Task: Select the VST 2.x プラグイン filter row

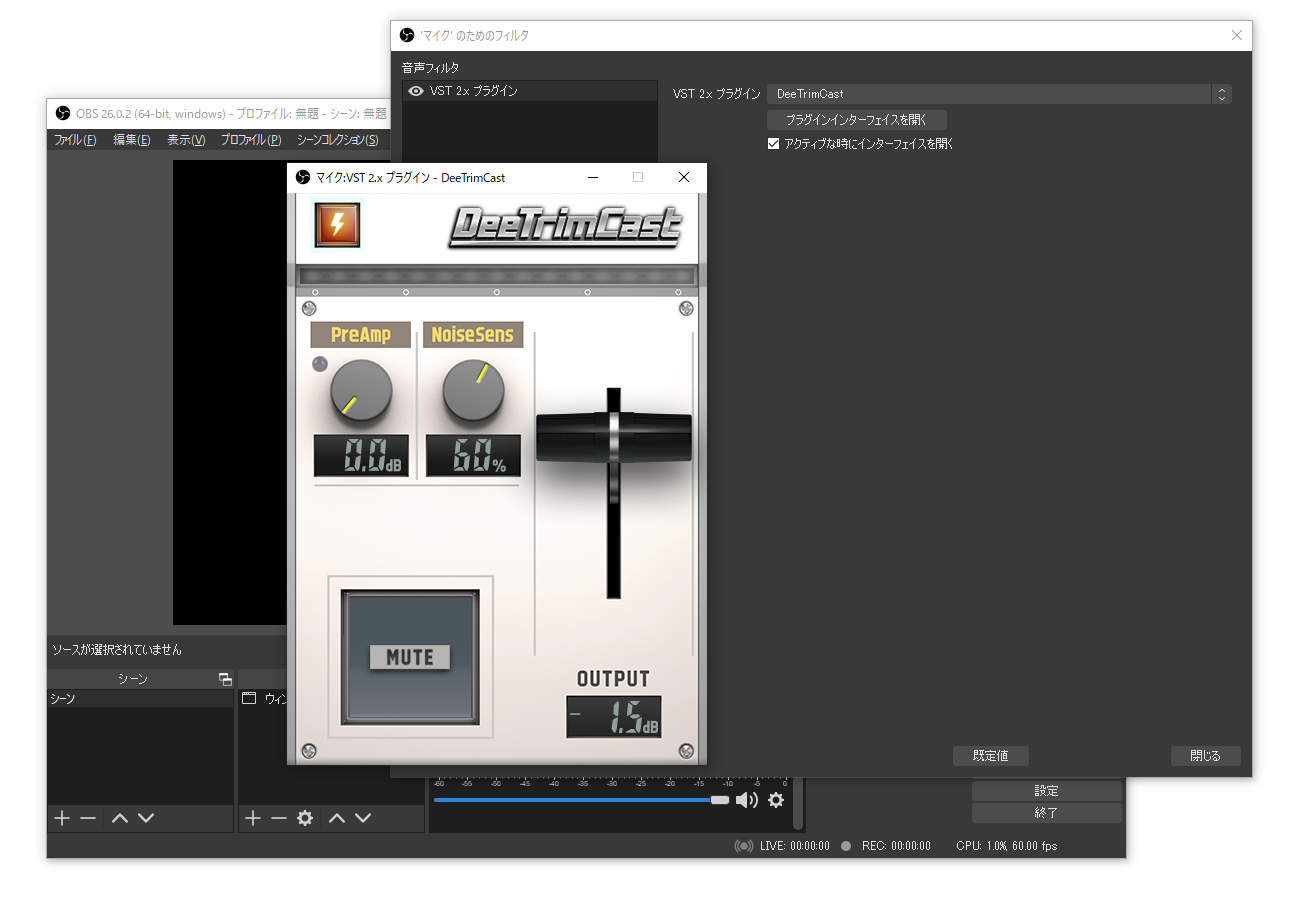Action: pos(530,91)
